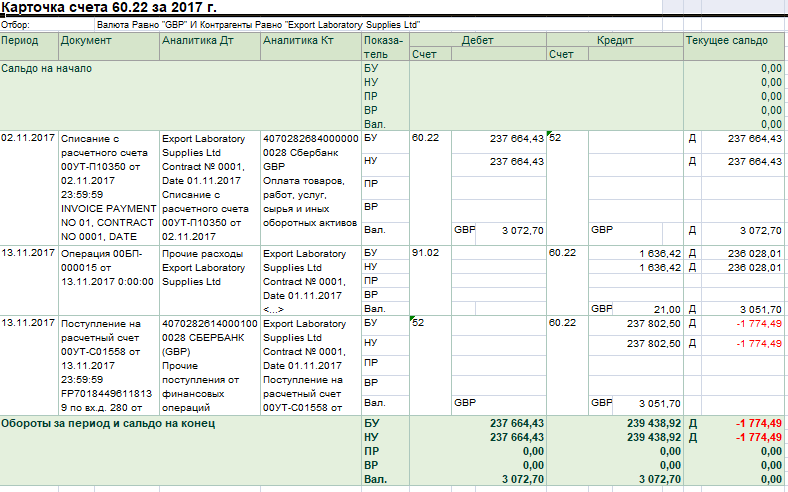Screen dimensions: 788x492
Task: Select the Сальдо на начало row label
Action: click(x=47, y=68)
